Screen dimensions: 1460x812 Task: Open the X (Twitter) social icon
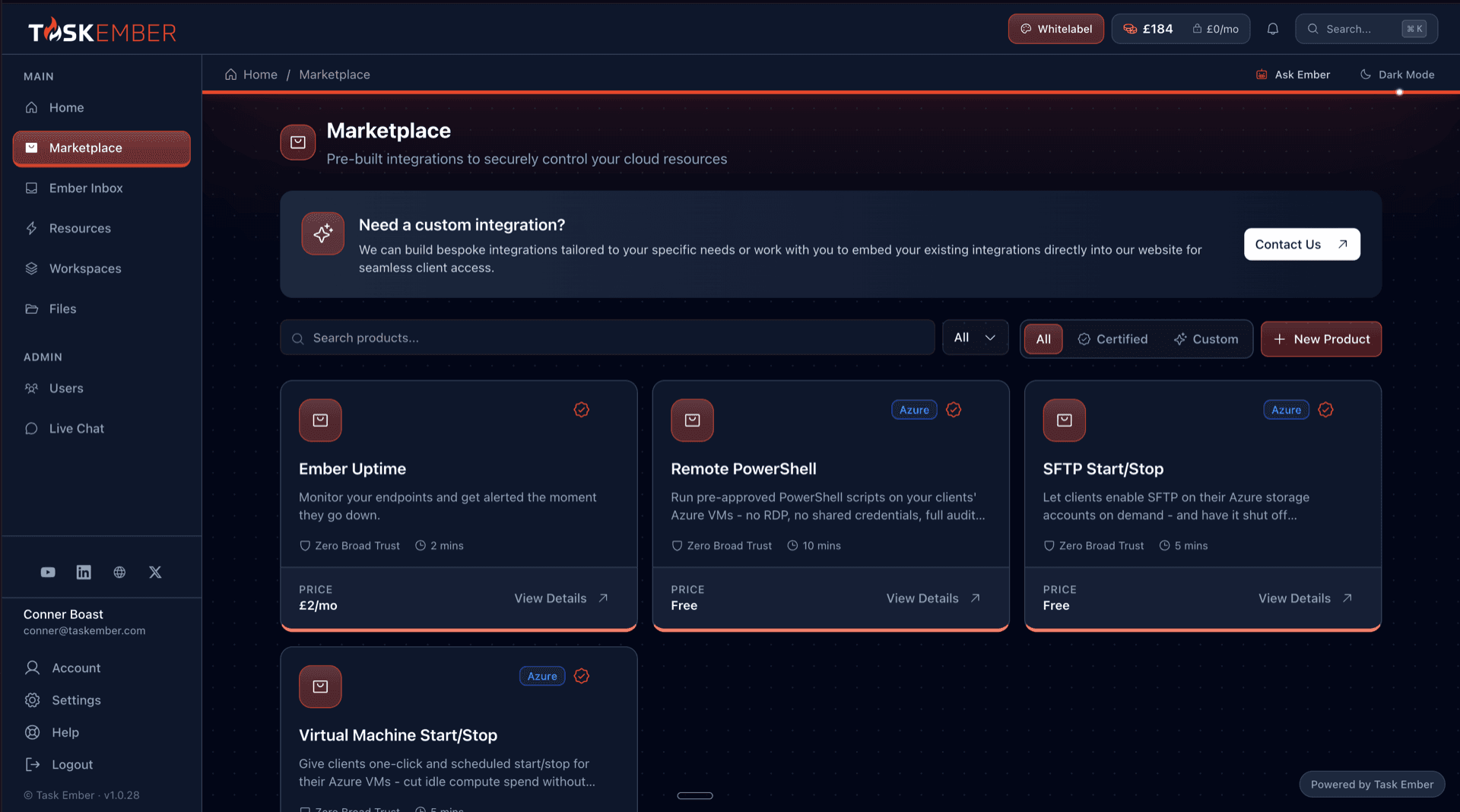tap(155, 573)
